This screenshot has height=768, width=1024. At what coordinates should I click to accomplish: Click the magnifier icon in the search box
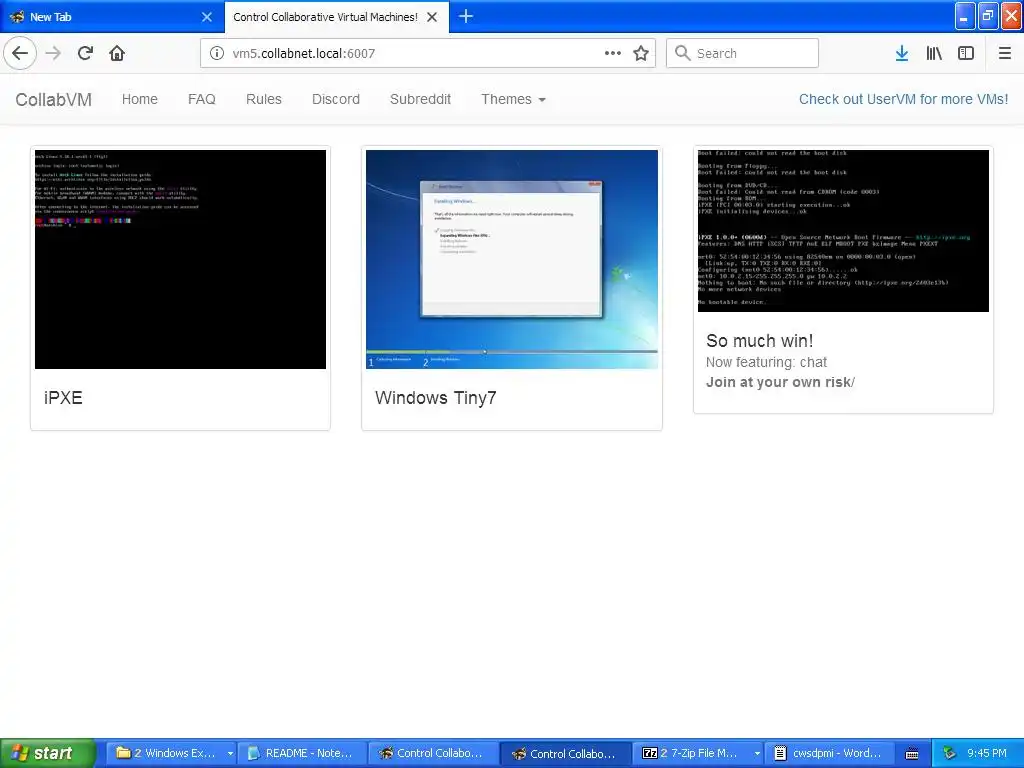coord(682,53)
